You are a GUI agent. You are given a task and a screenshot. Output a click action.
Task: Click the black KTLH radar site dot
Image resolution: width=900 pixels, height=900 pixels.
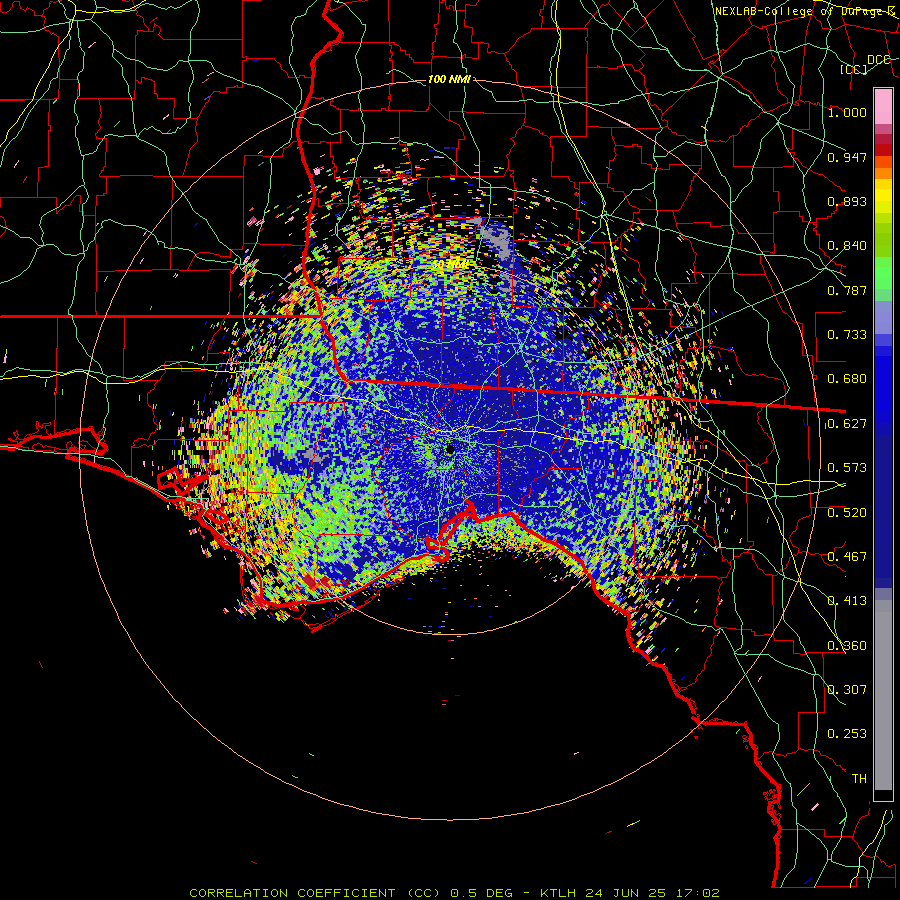click(450, 449)
